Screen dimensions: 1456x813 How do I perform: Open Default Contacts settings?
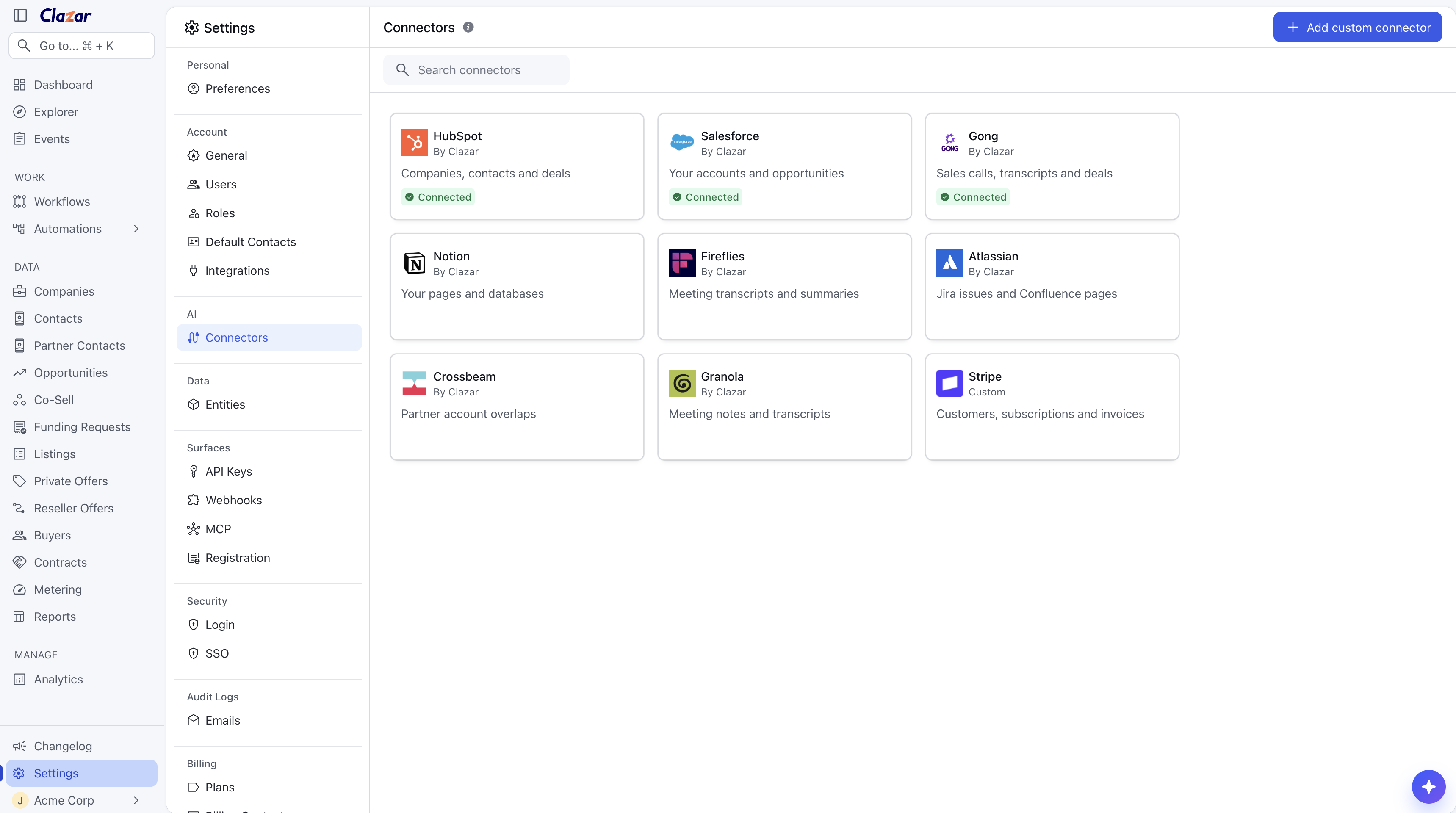pos(269,242)
